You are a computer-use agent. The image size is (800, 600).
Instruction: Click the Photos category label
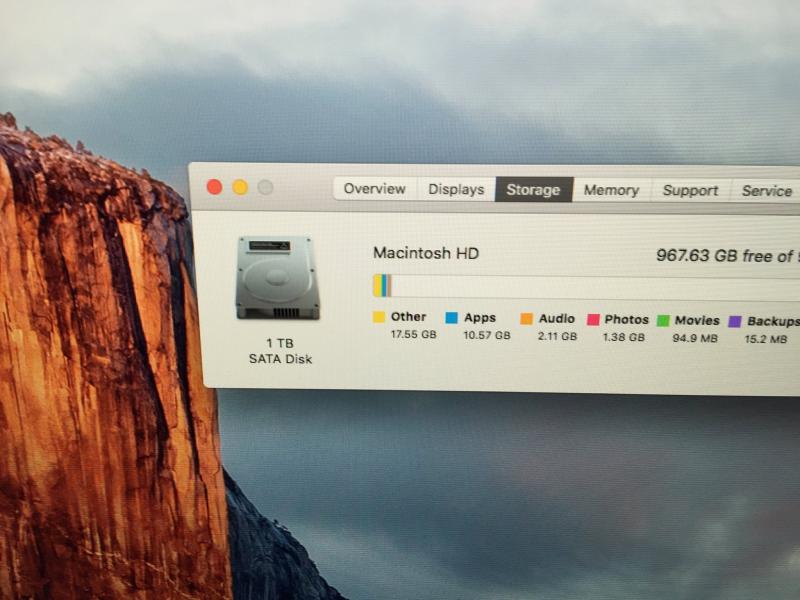pyautogui.click(x=627, y=320)
